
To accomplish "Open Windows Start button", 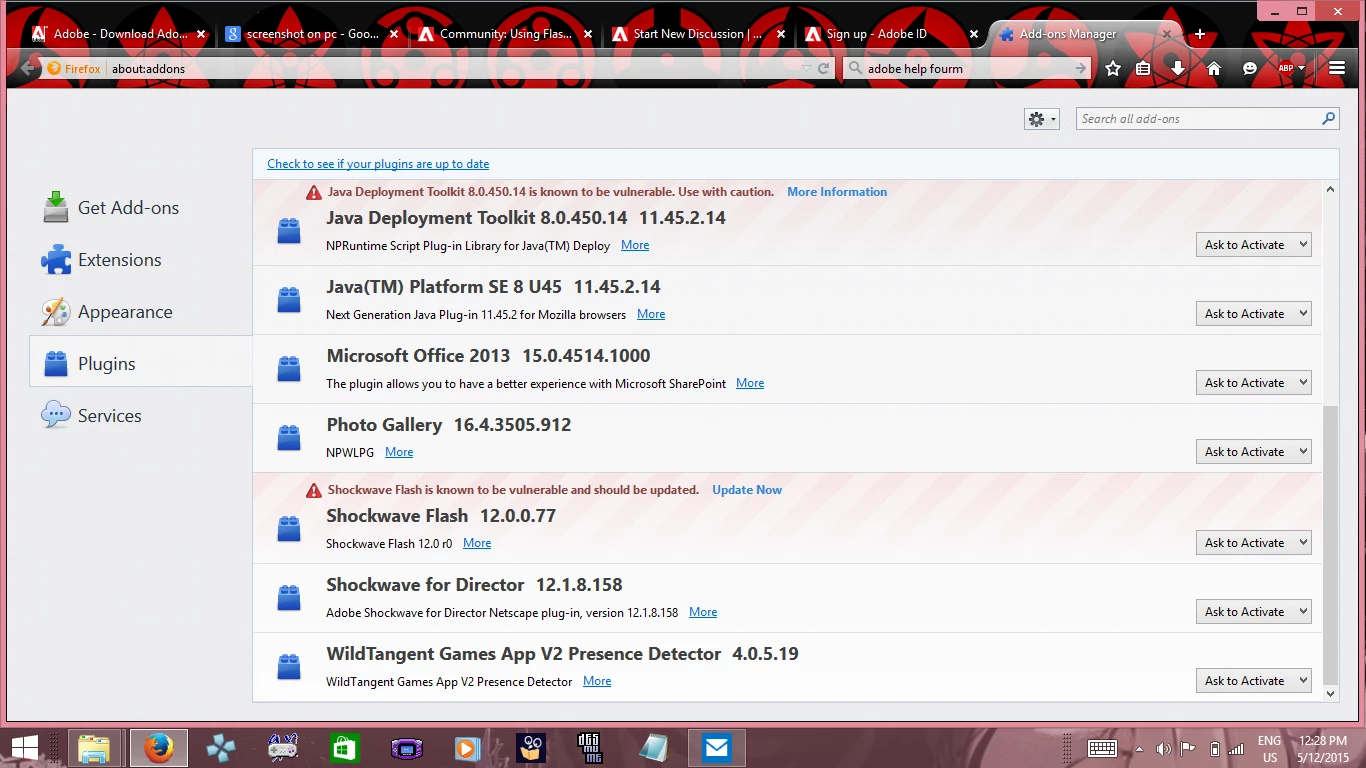I will (x=25, y=747).
